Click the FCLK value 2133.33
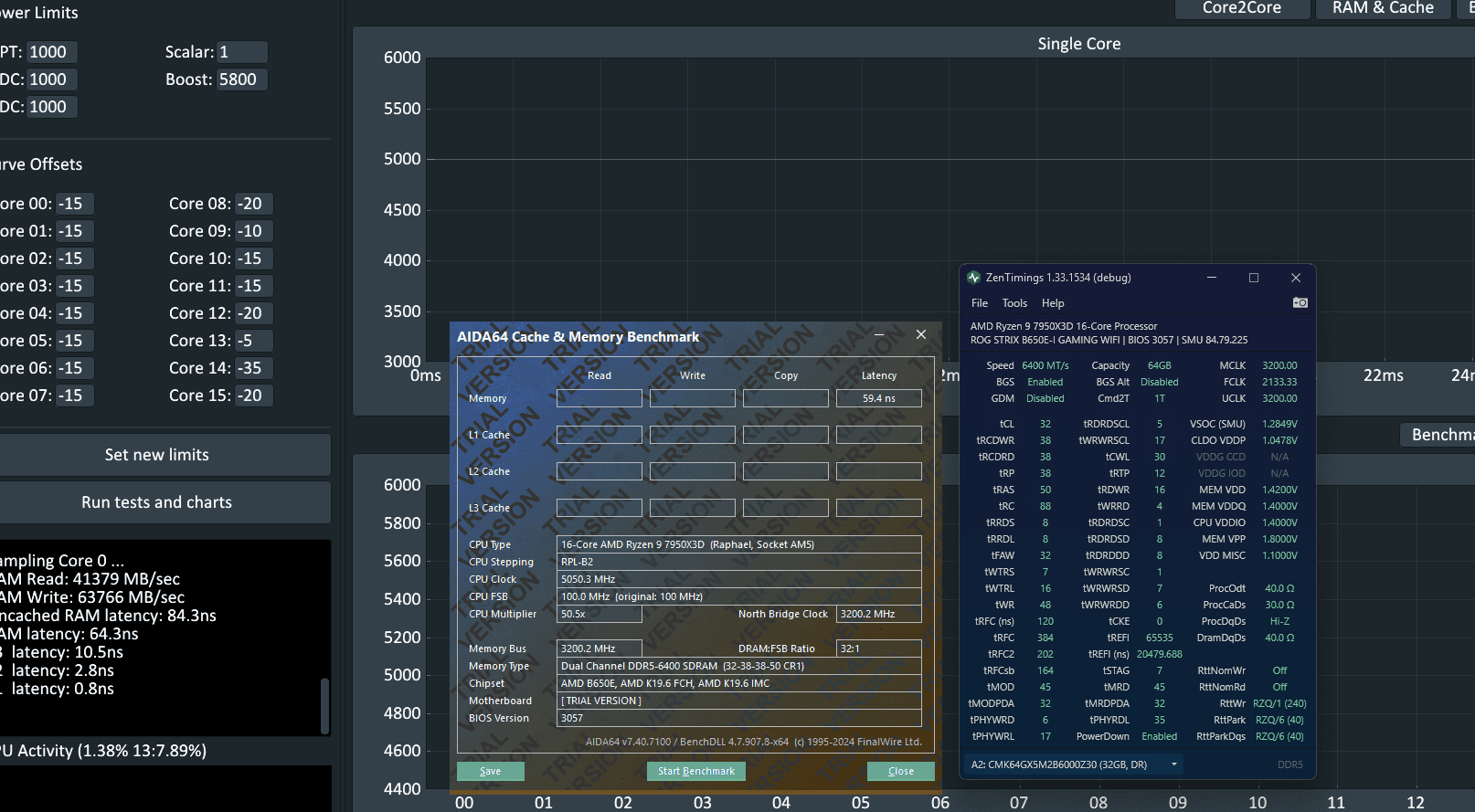Screen dimensions: 1475x812 tap(1279, 382)
